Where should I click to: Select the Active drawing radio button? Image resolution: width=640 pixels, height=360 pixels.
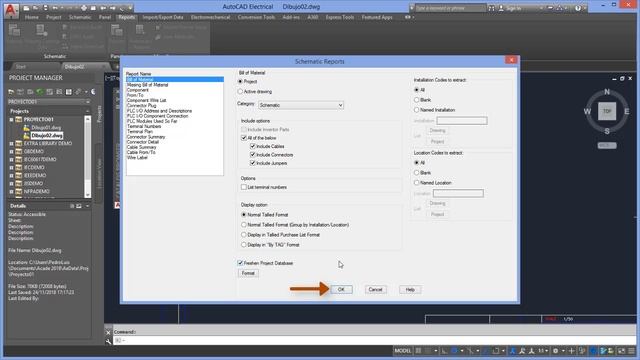tap(240, 91)
